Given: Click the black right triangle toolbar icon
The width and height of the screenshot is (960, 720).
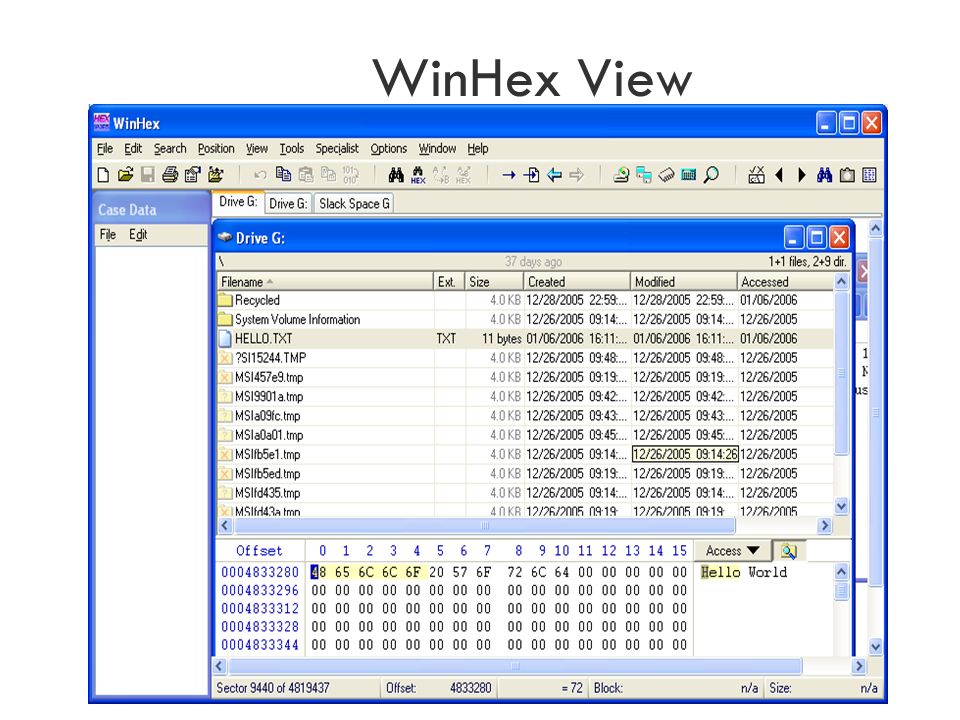Looking at the screenshot, I should coord(801,175).
